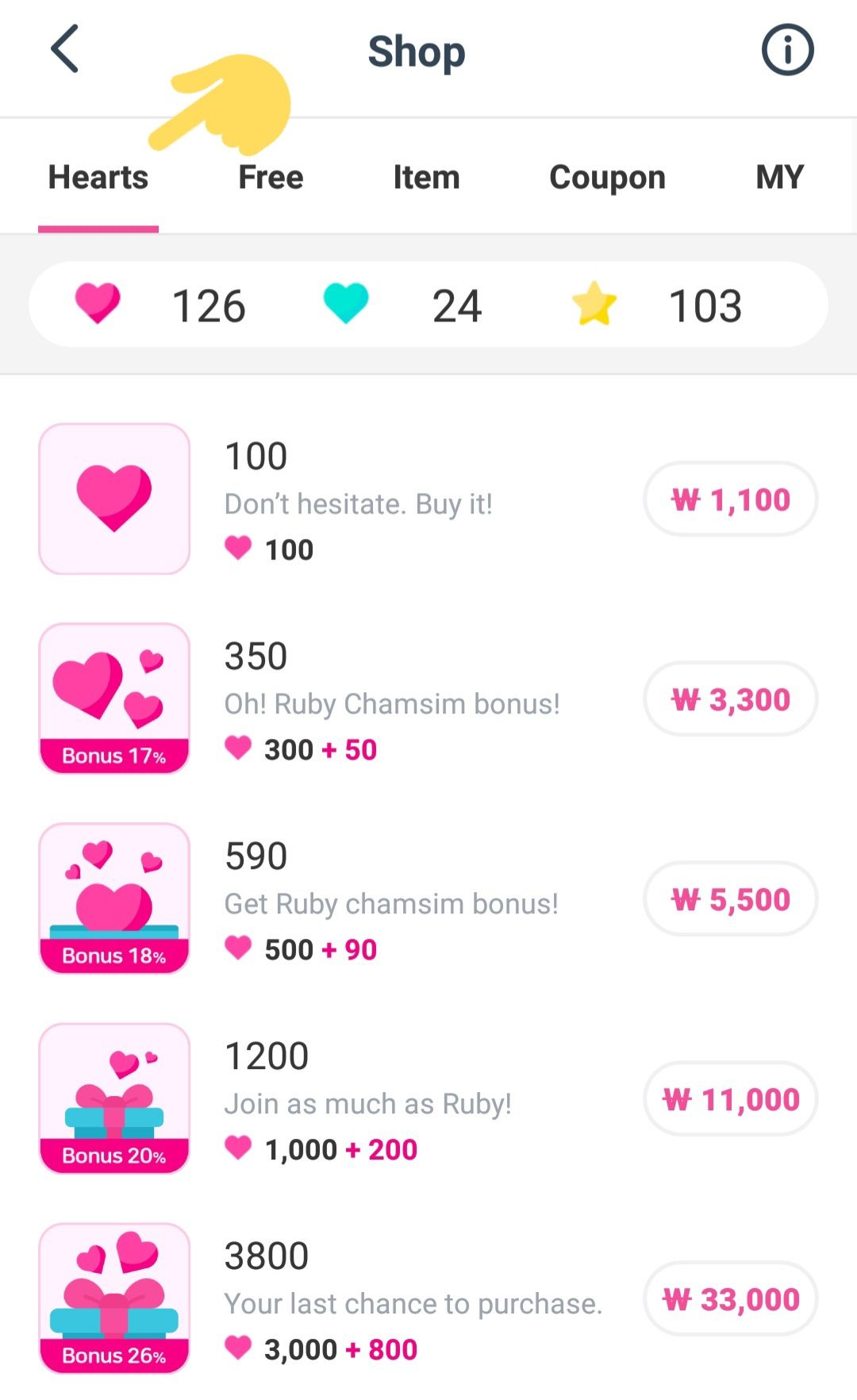This screenshot has height=1400, width=857.
Task: Select the Bonus 26% gift pack image
Action: coord(114,1298)
